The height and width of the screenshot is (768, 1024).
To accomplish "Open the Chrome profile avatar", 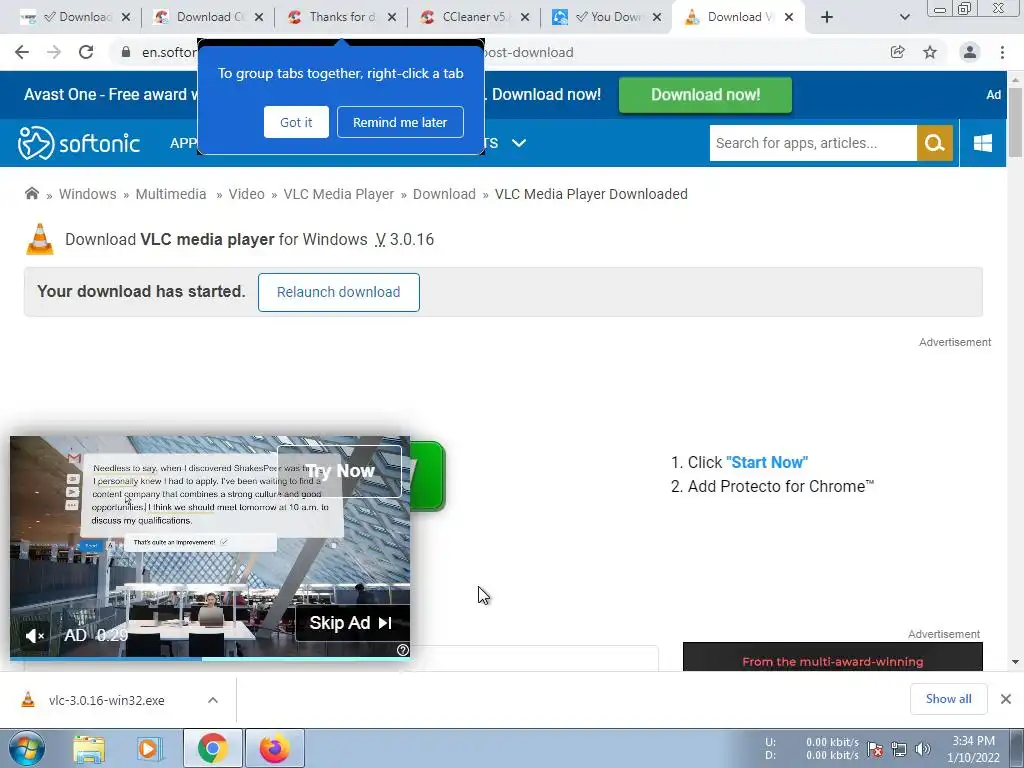I will tap(970, 52).
